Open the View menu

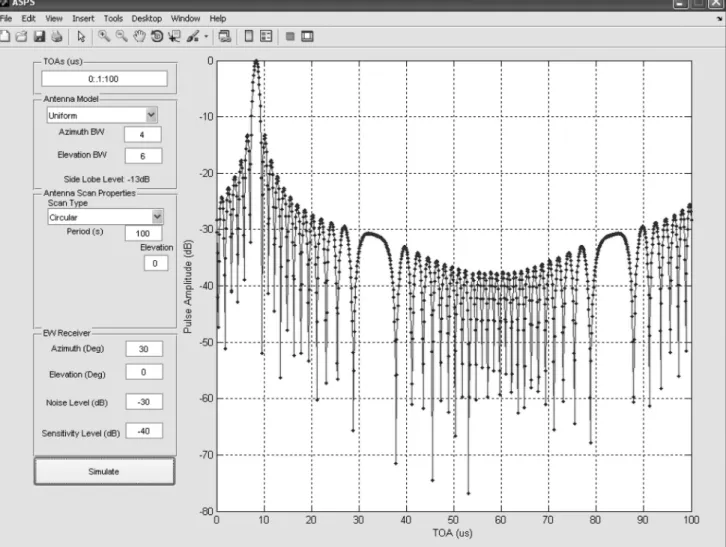point(54,19)
